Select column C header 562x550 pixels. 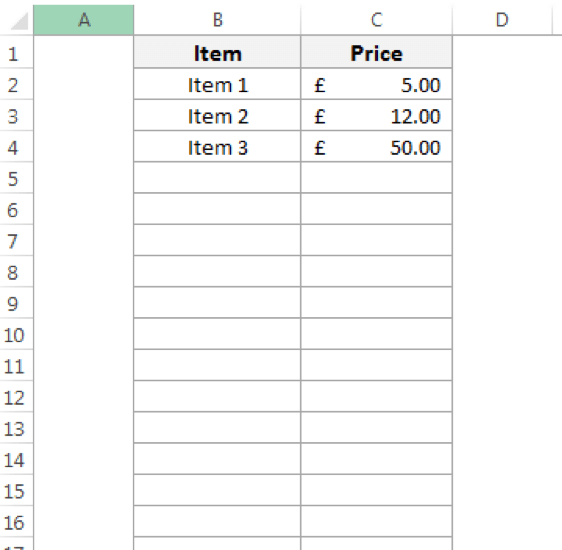(376, 20)
